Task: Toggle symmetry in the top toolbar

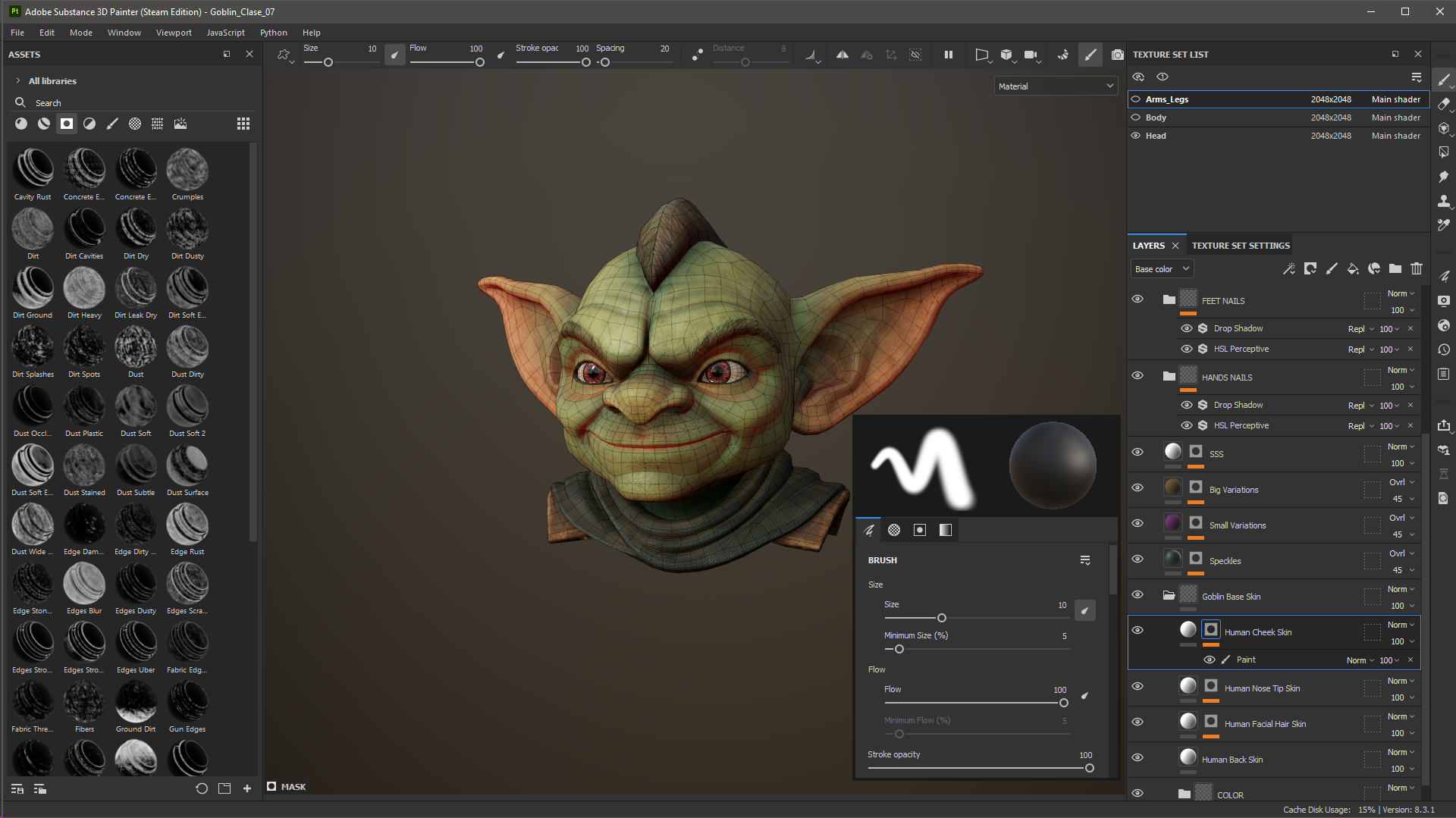Action: click(842, 55)
